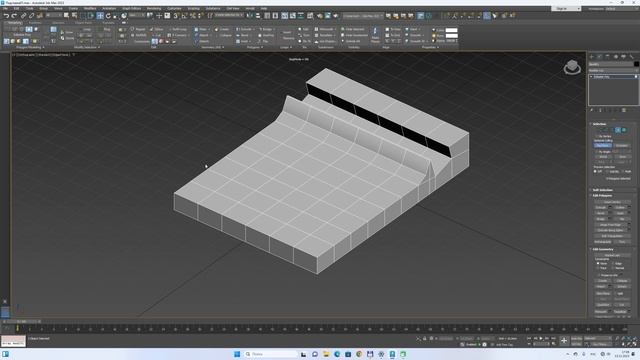Switch to the Create command panel icon
The height and width of the screenshot is (360, 640).
591,57
